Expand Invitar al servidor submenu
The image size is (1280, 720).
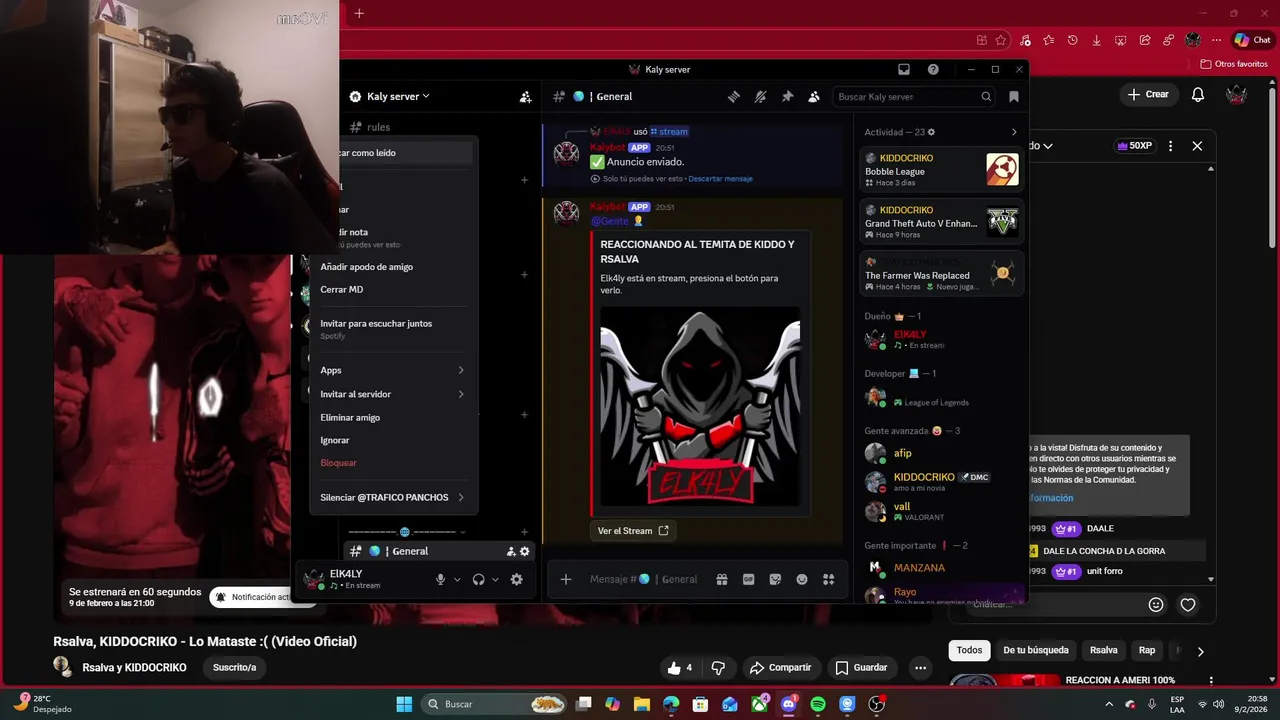392,394
